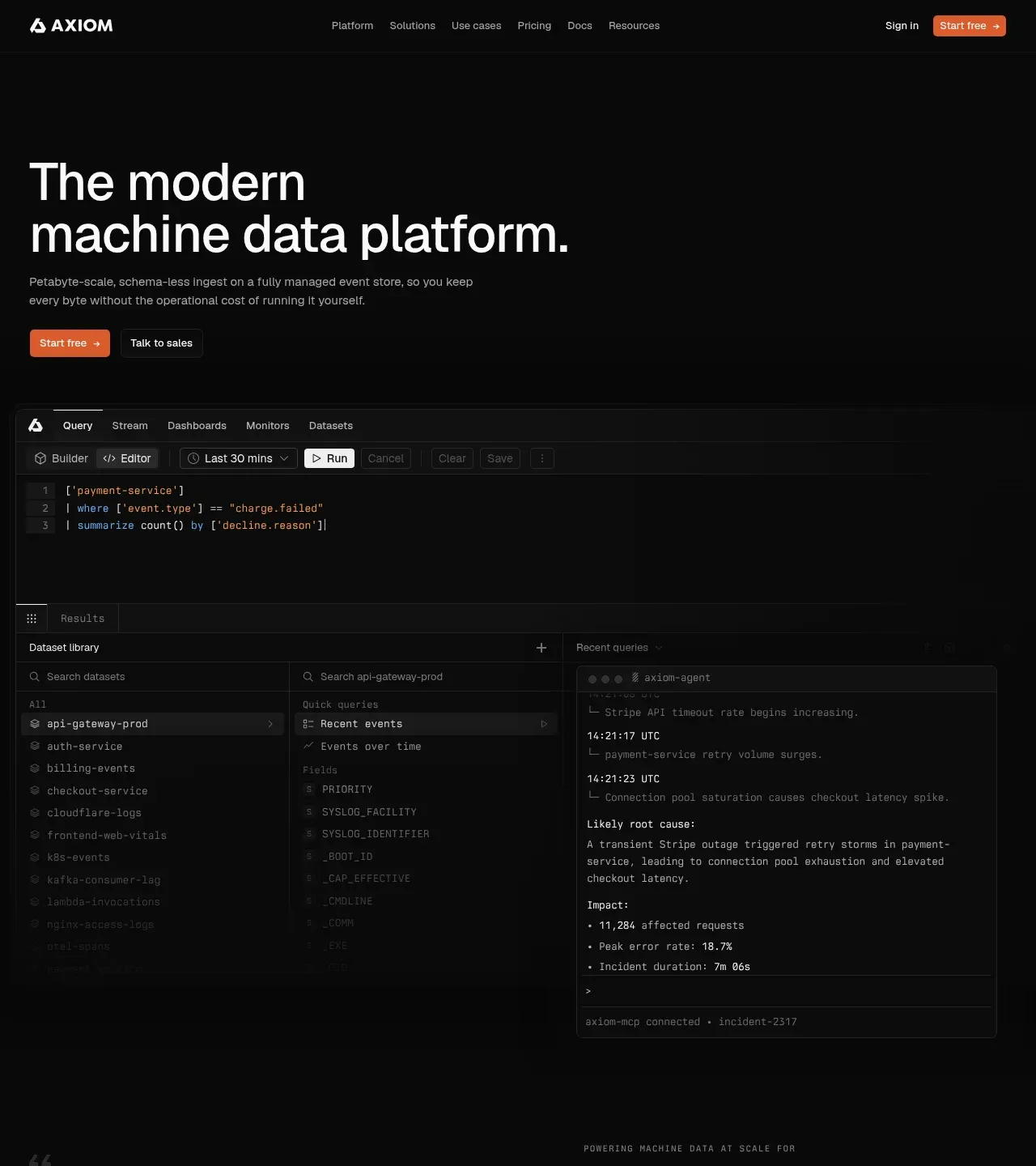1036x1166 pixels.
Task: Open the Results tab
Action: click(83, 619)
